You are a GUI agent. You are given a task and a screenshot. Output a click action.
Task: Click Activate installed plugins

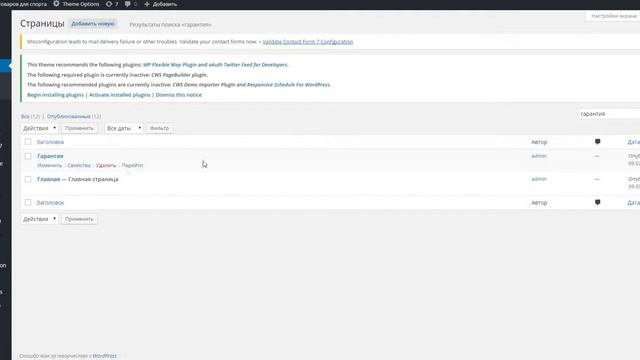(x=120, y=95)
